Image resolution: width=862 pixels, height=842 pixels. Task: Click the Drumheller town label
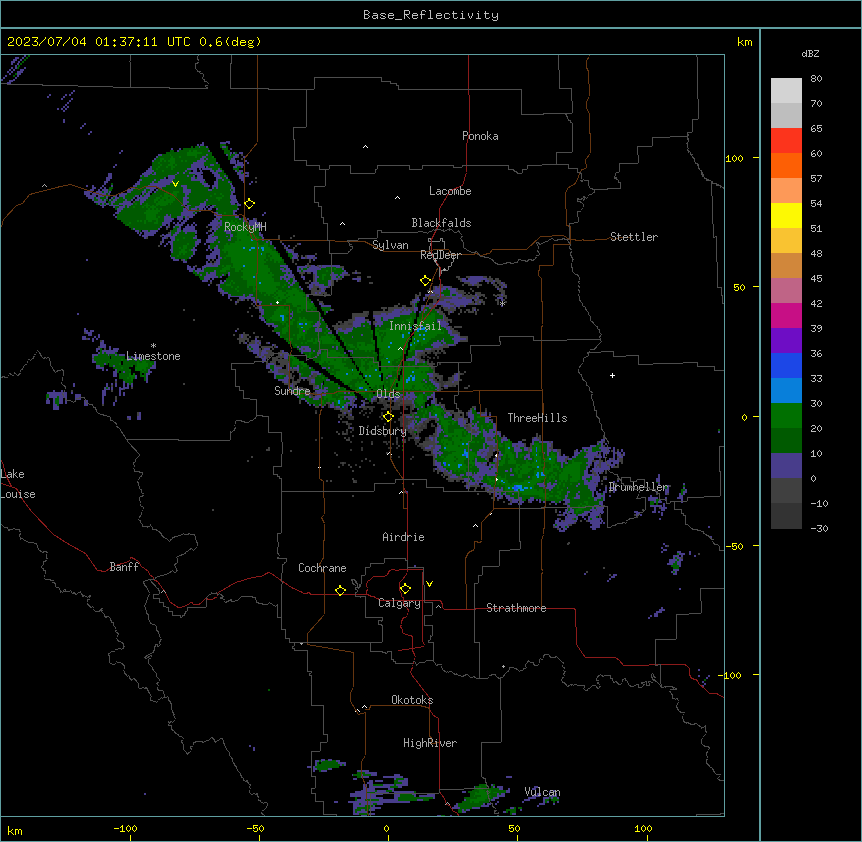[x=638, y=487]
